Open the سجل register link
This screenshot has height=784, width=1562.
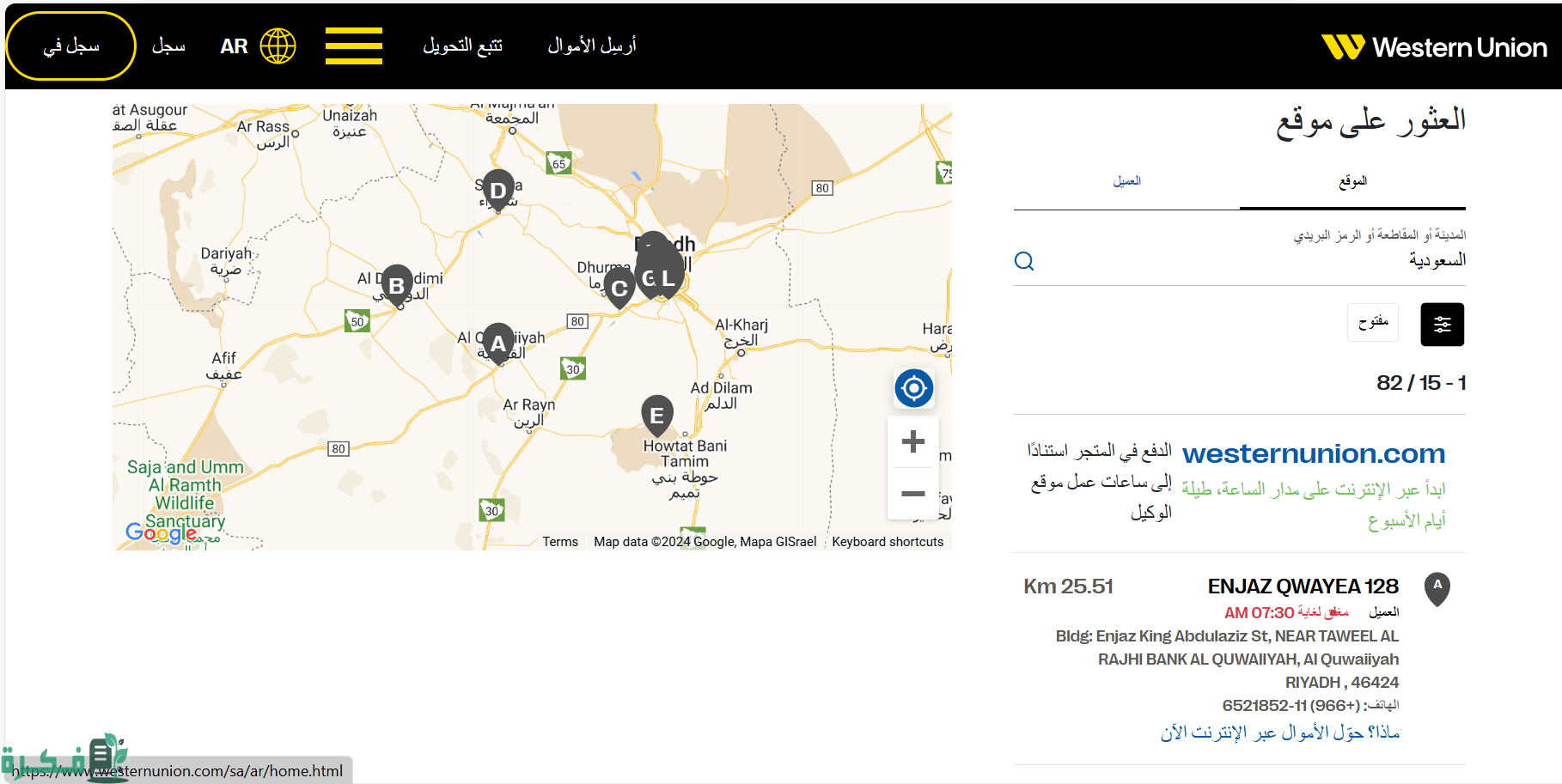(168, 46)
